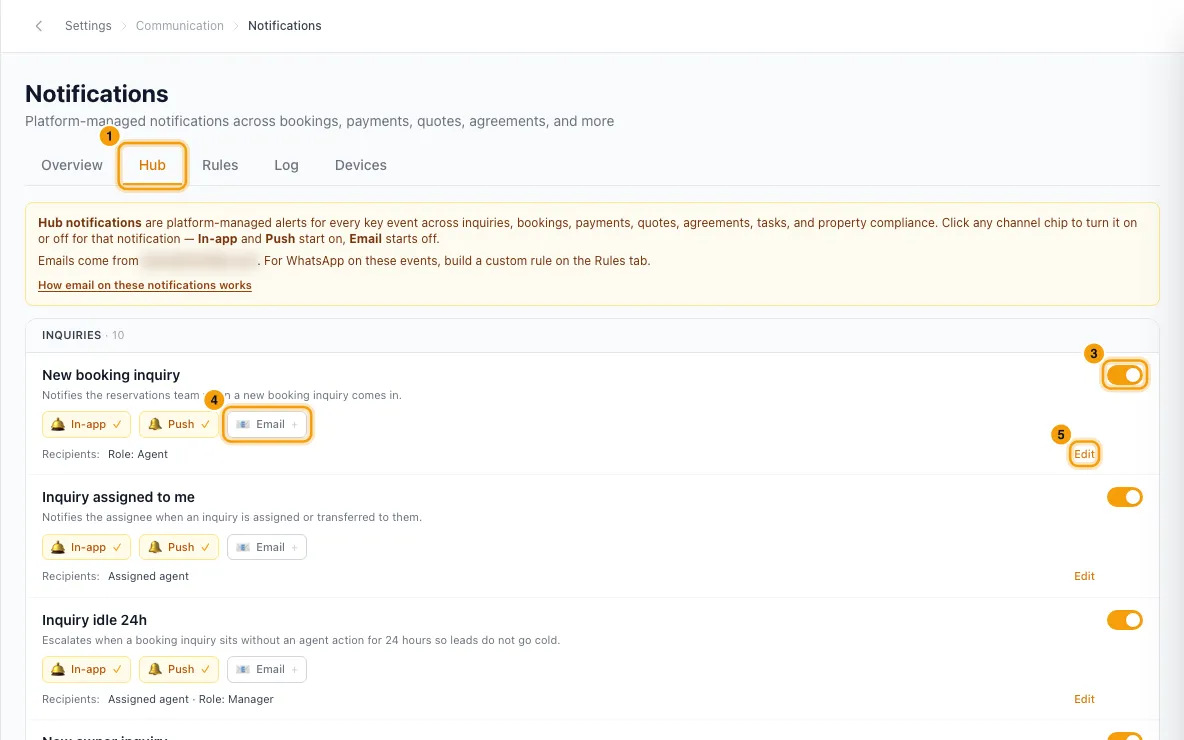This screenshot has height=740, width=1184.
Task: Toggle off New booking inquiry notification
Action: [x=1124, y=375]
